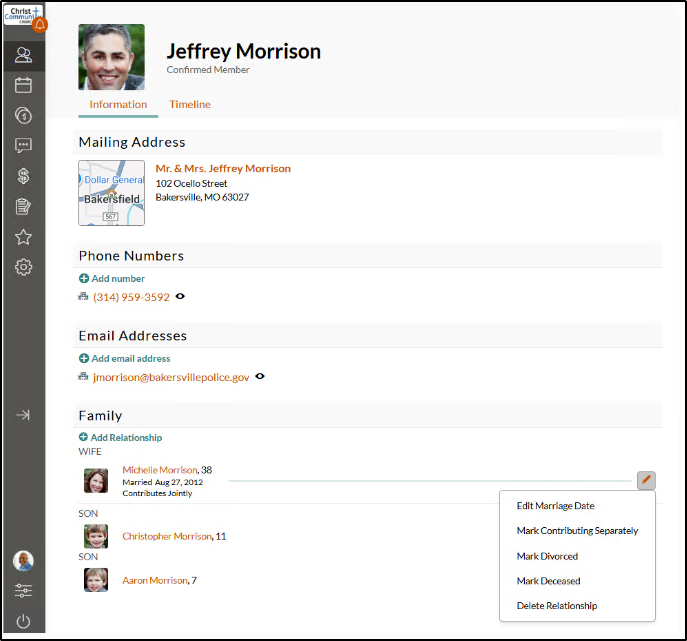Click the mailing address map thumbnail
The width and height of the screenshot is (687, 641).
click(x=111, y=193)
